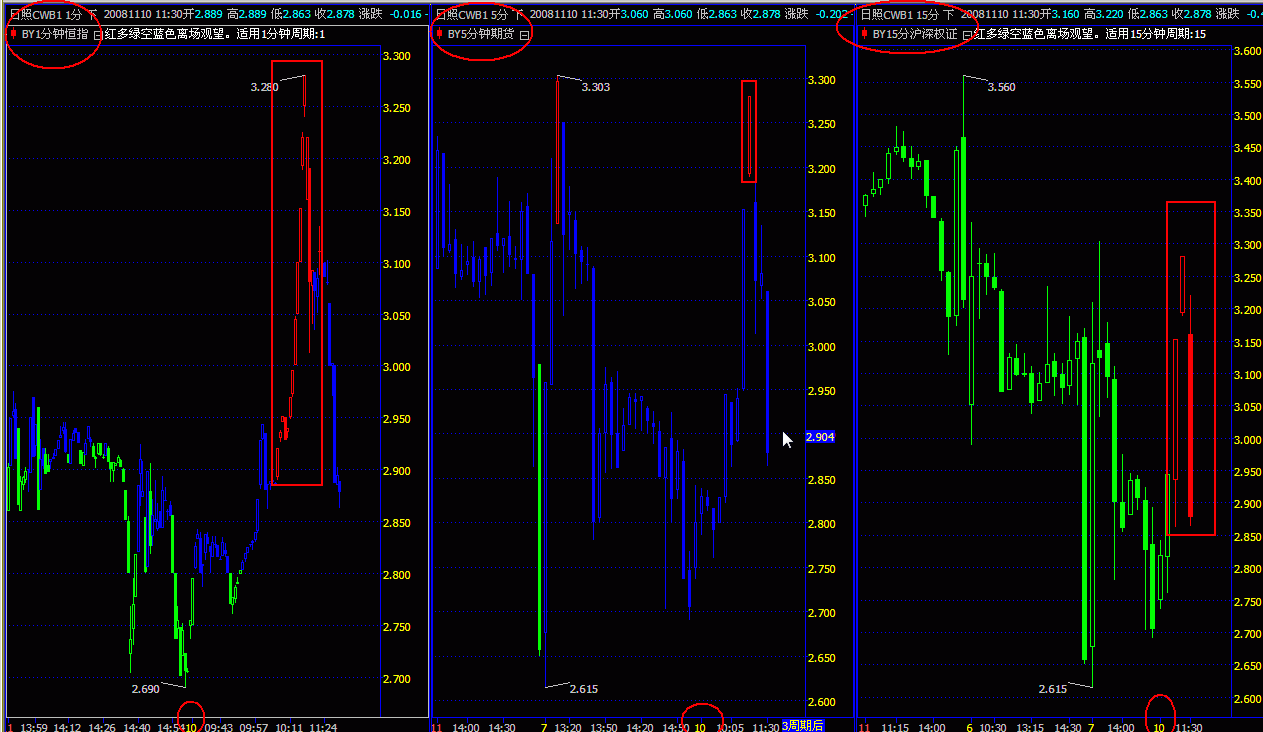Click the 09:43 time label on 1-minute axis
1263x732 pixels.
(219, 727)
